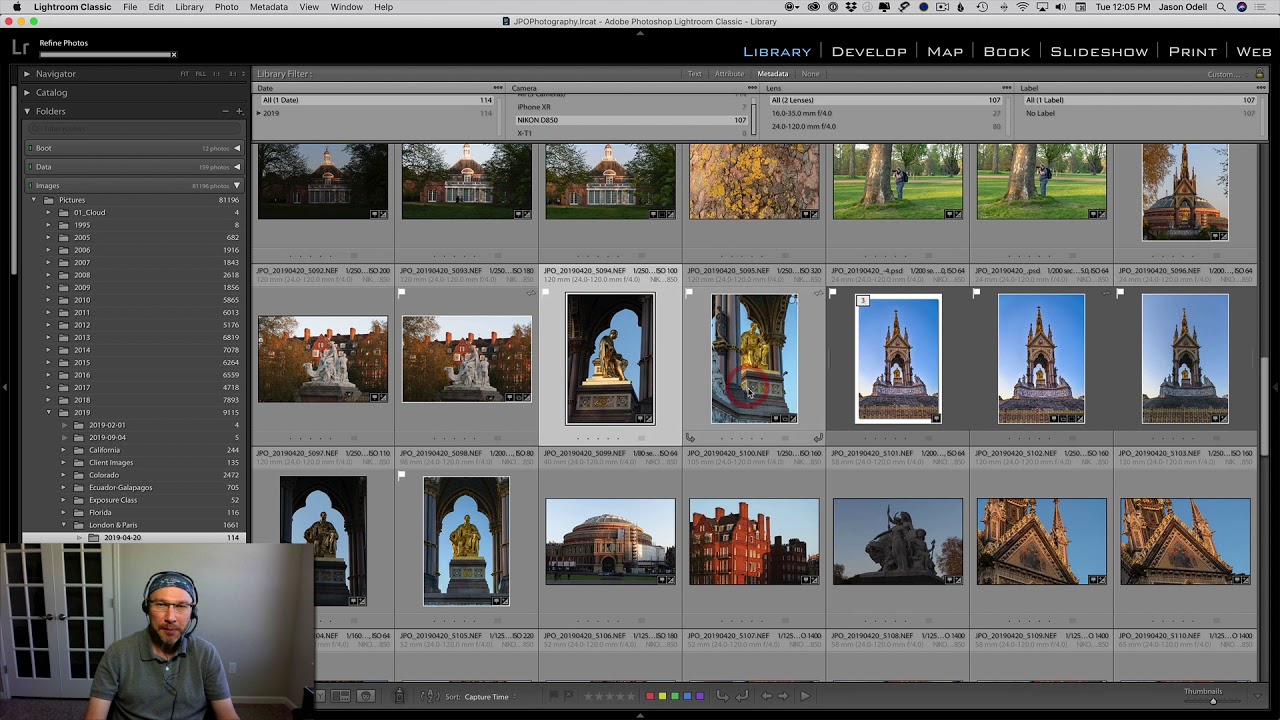Screen dimensions: 1280x720
Task: Open Date column options menu
Action: click(498, 88)
